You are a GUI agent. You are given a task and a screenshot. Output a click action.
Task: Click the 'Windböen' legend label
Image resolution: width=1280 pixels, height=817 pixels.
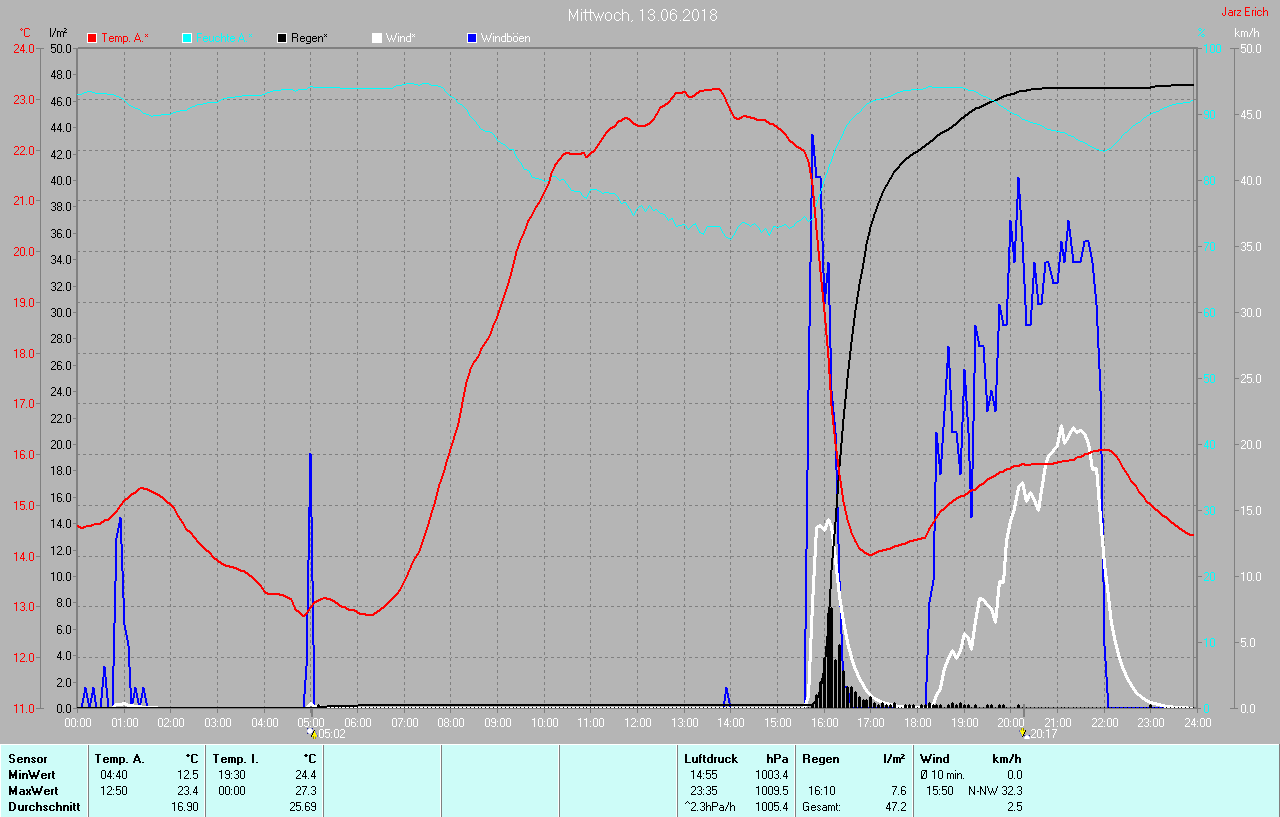click(505, 38)
